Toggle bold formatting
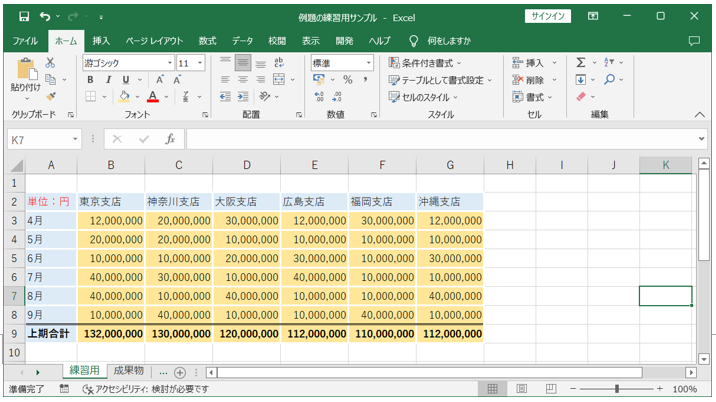The width and height of the screenshot is (716, 402). [x=91, y=80]
